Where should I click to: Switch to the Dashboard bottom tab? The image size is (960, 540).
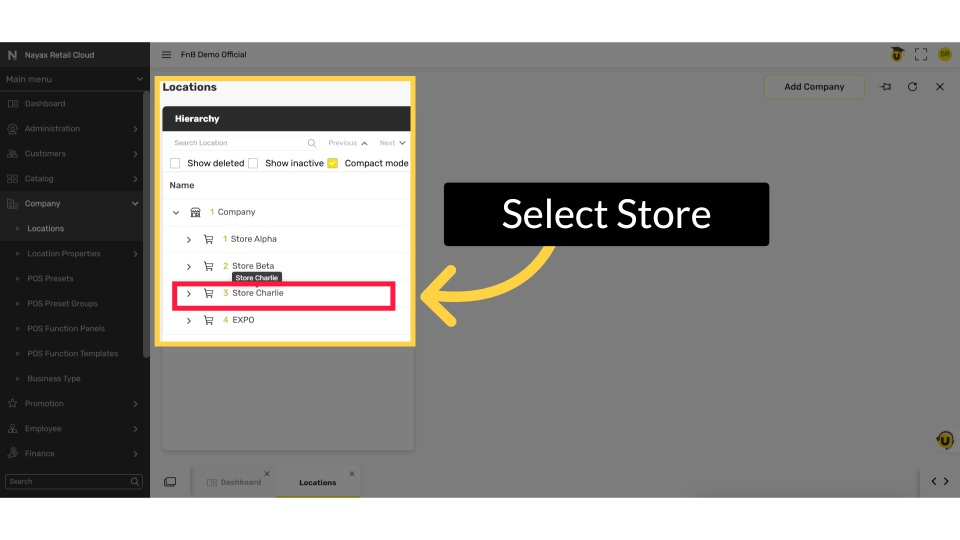coord(240,482)
